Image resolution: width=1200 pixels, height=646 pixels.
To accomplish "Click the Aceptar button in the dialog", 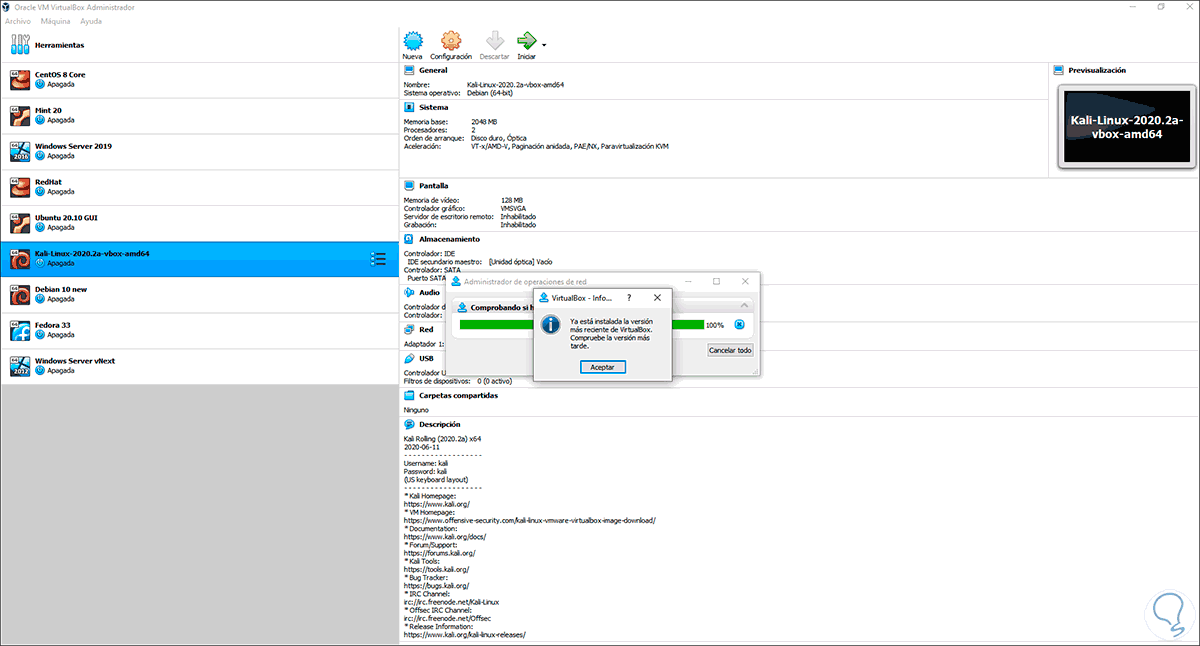I will [603, 367].
